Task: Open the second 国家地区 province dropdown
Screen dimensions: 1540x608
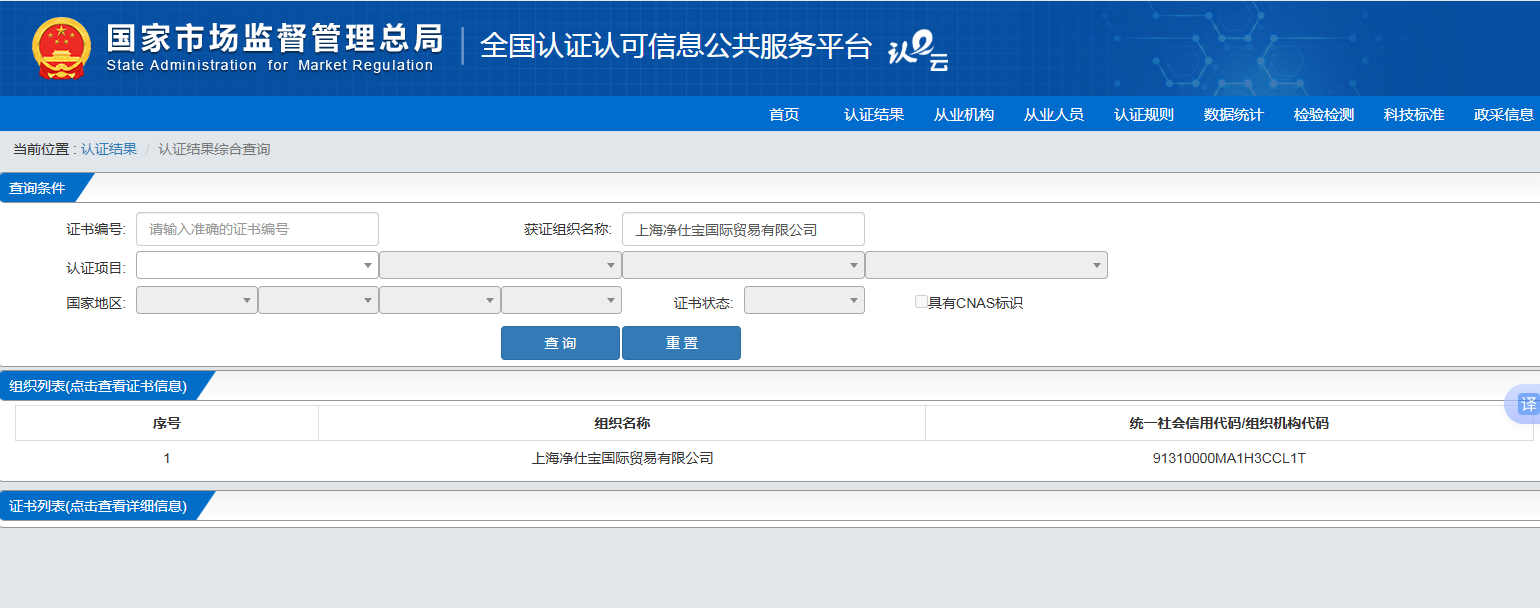Action: point(318,299)
